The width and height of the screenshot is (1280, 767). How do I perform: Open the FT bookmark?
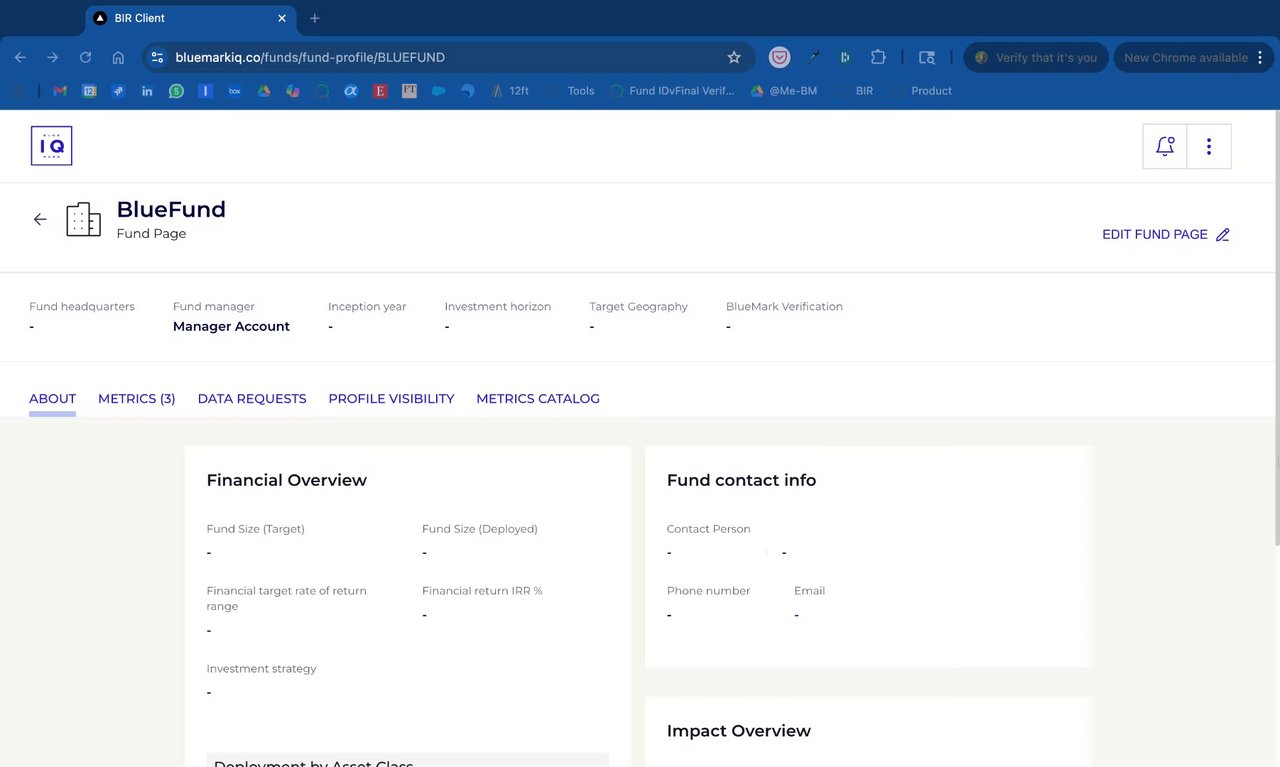point(409,91)
